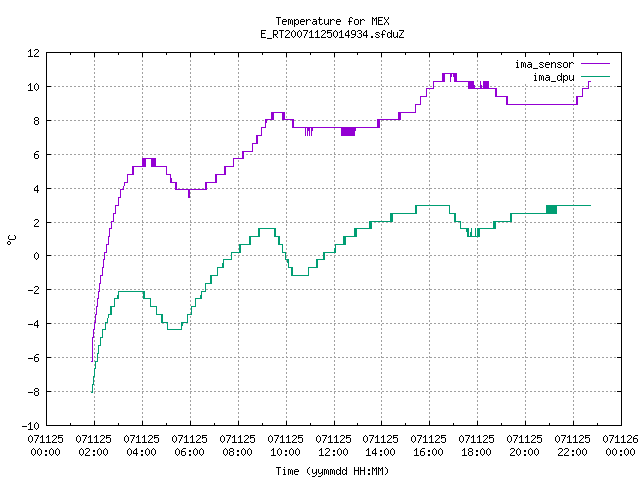Click the x-axis label '071125 02:00'
The height and width of the screenshot is (480, 640).
(x=94, y=446)
